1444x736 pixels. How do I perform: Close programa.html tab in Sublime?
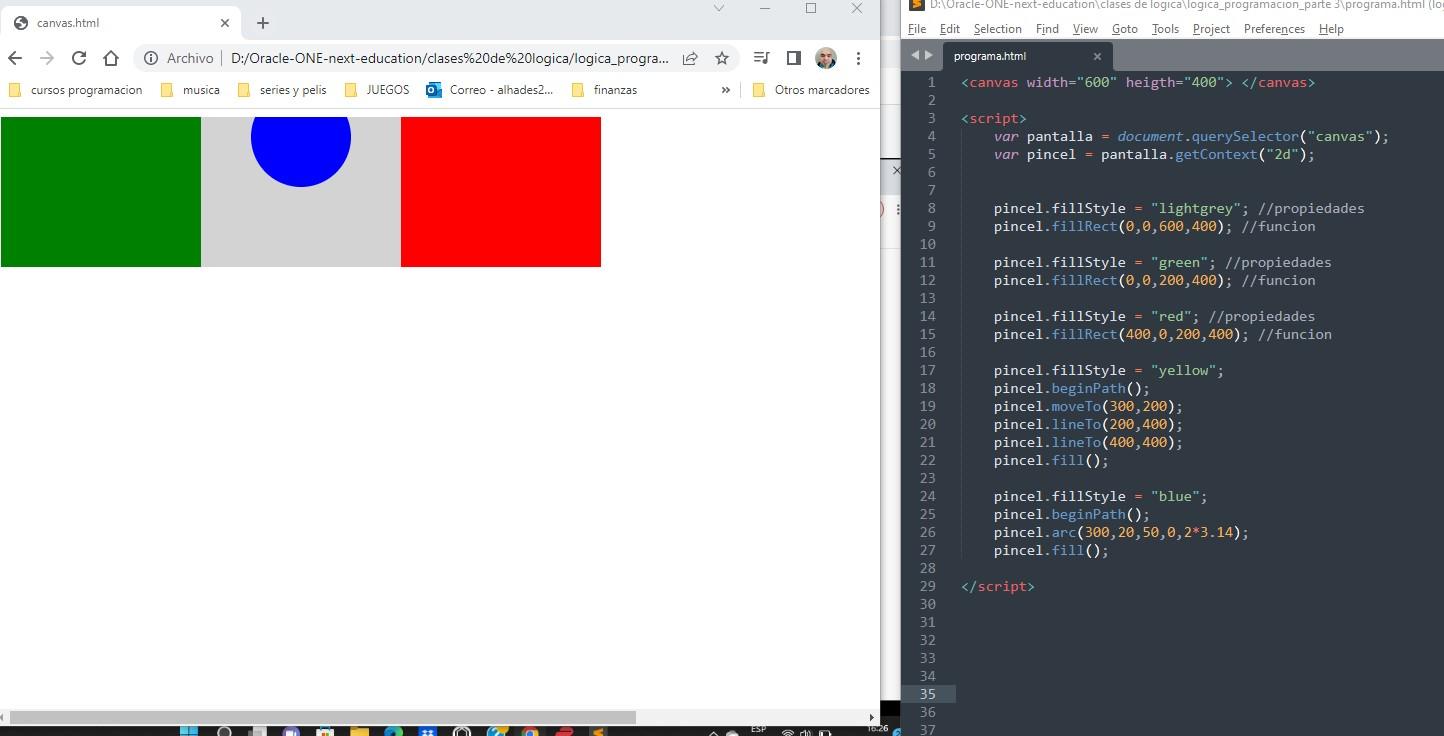coord(1097,56)
